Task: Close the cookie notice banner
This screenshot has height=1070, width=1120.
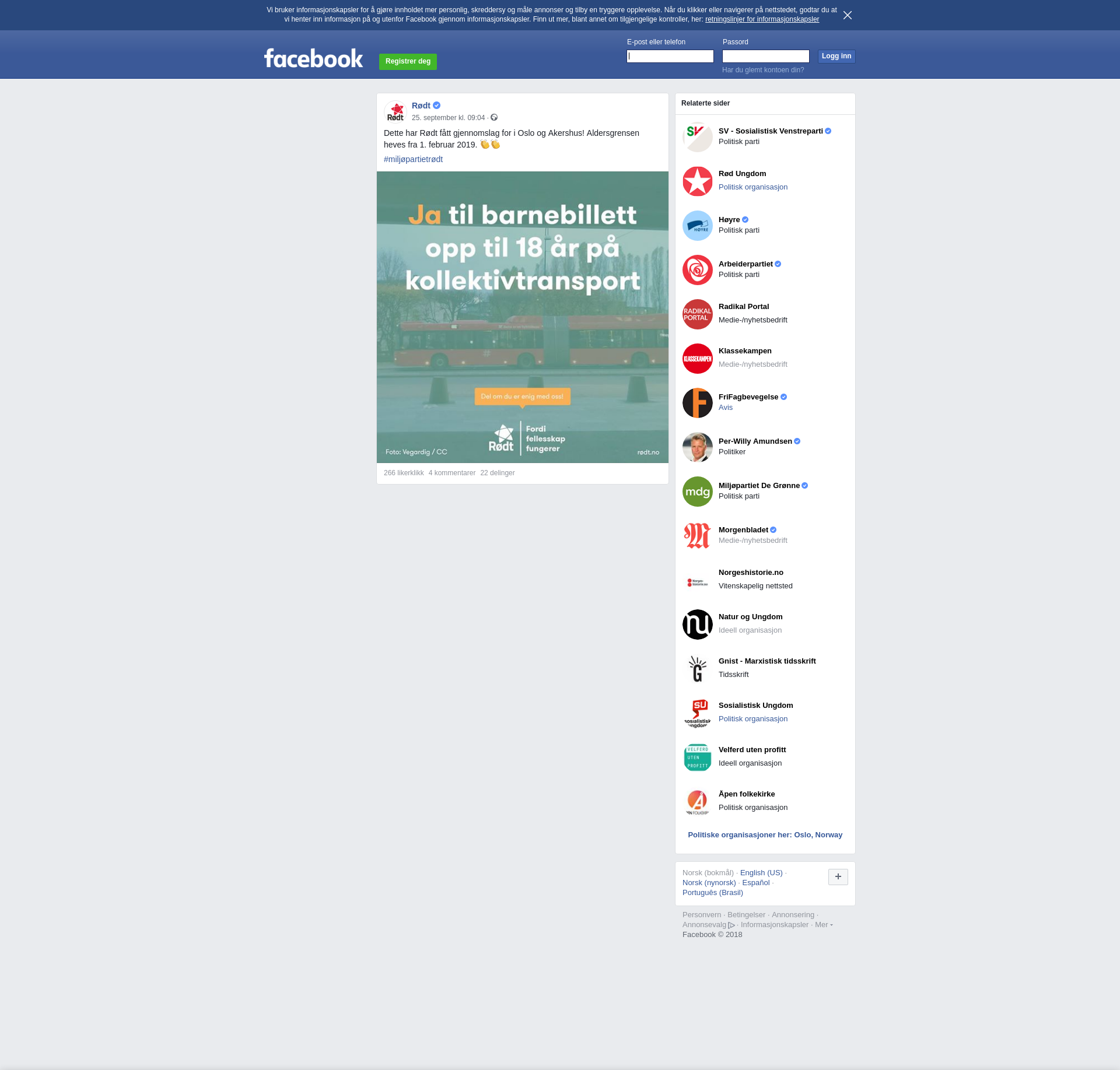Action: tap(848, 15)
